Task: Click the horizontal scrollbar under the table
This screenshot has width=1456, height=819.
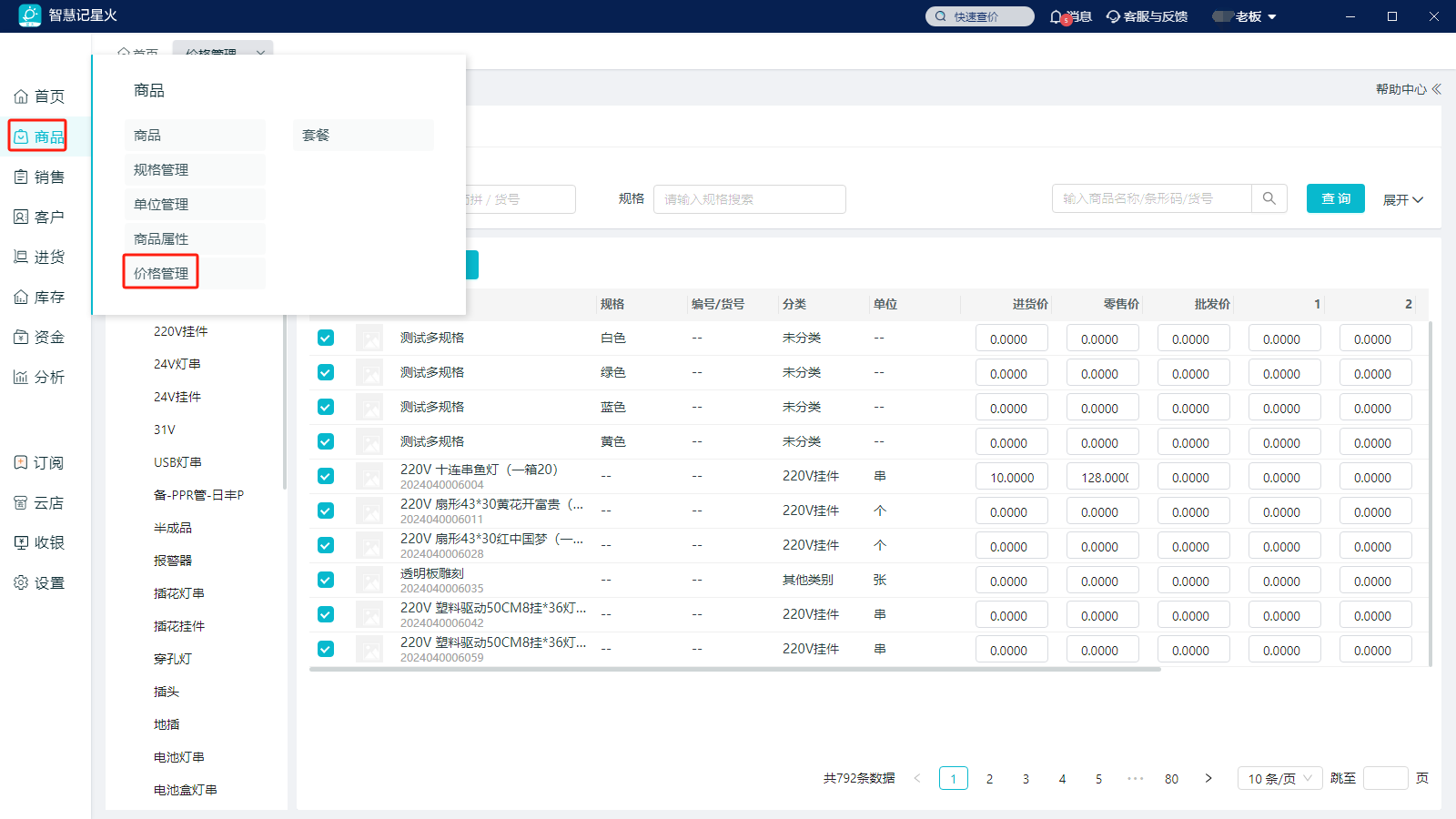Action: click(x=735, y=669)
